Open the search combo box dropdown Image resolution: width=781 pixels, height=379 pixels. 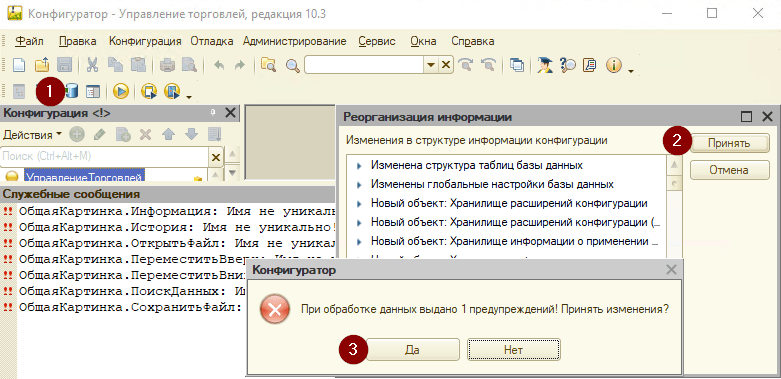[x=430, y=65]
